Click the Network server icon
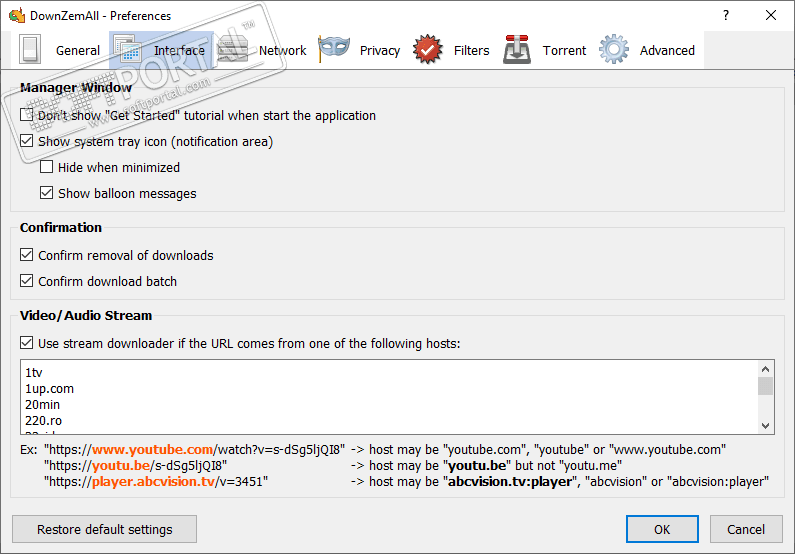 point(232,50)
